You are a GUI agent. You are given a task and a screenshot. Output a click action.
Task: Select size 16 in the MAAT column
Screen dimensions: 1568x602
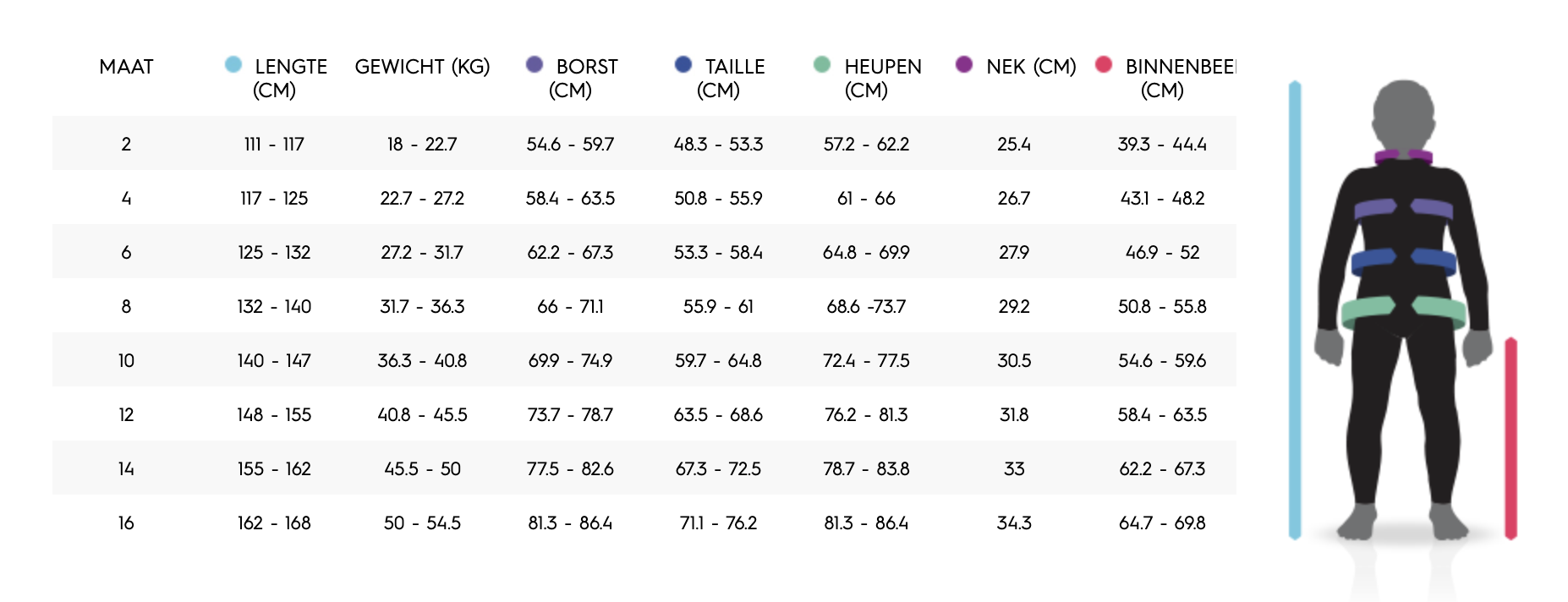click(x=126, y=523)
